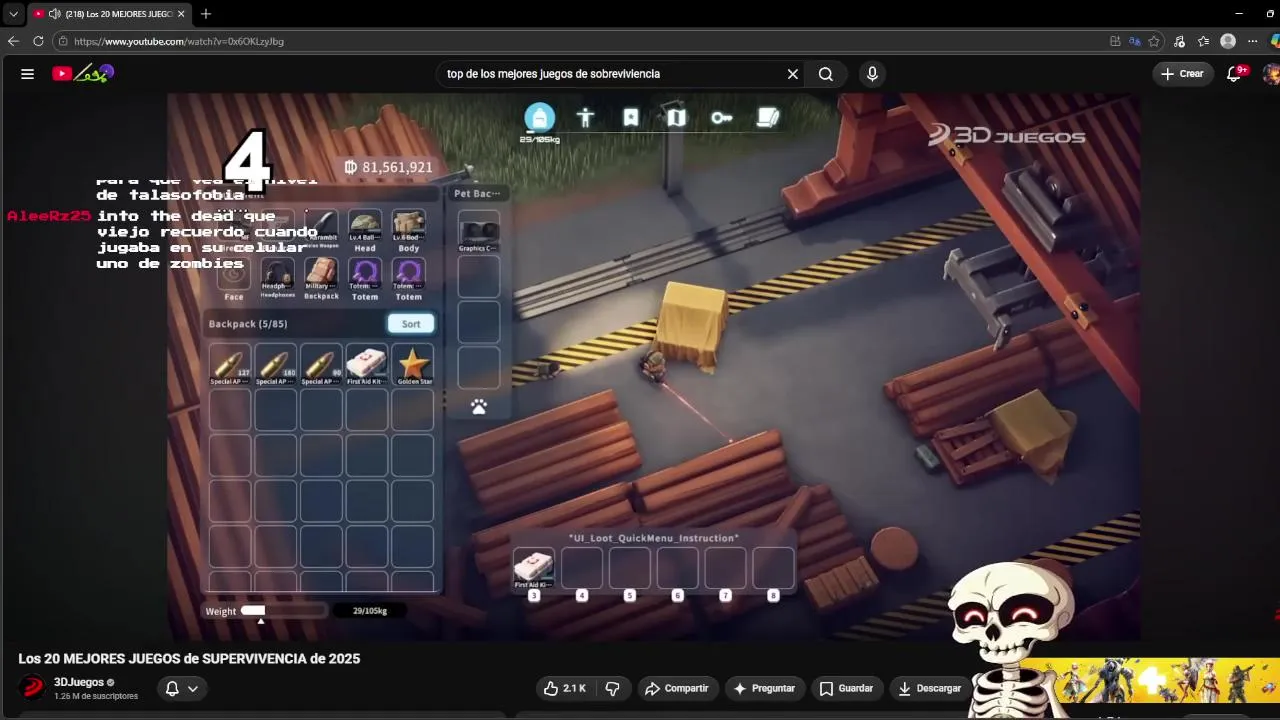Select the video title Los 20 MEJORES JUEGOS
Screen dimensions: 1280x720
tap(189, 659)
